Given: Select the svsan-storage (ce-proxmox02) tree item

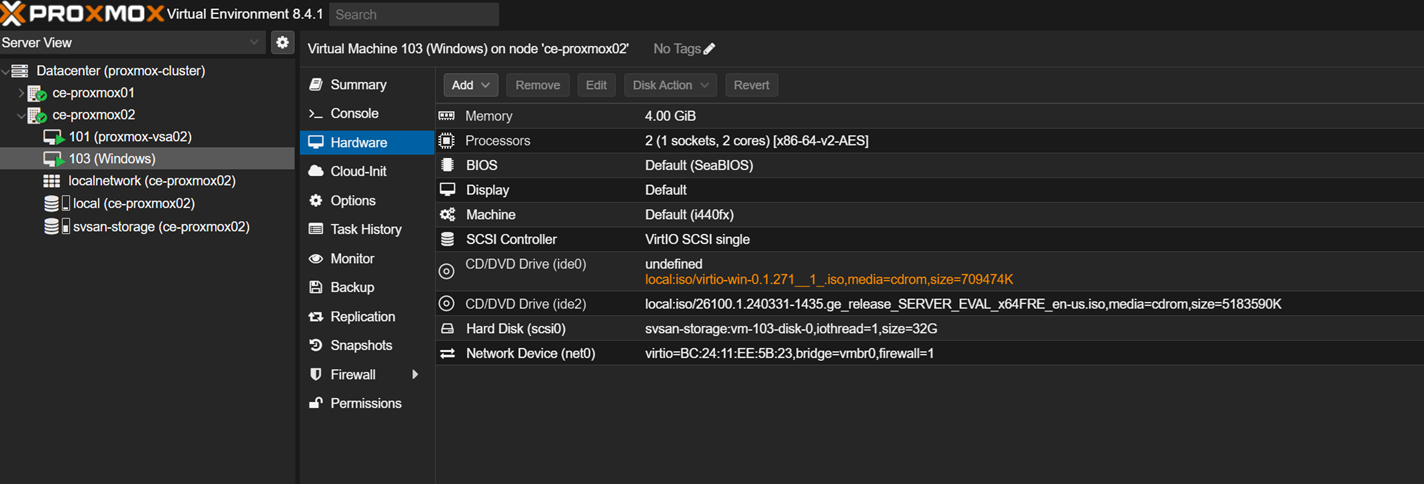Looking at the screenshot, I should pyautogui.click(x=161, y=227).
